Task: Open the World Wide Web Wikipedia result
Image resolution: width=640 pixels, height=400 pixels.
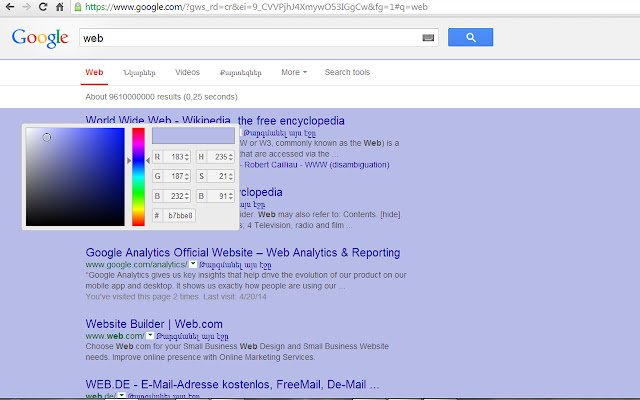Action: point(215,120)
